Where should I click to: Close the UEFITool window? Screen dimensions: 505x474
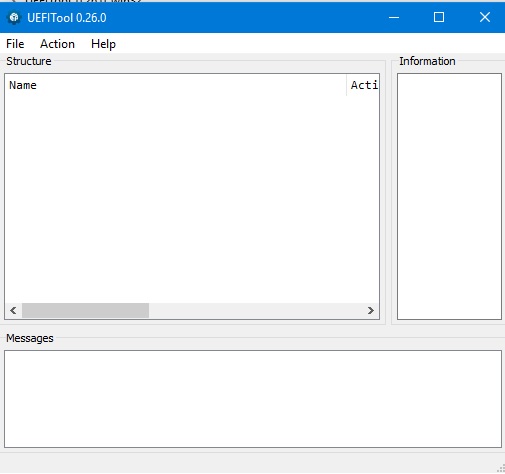click(x=484, y=17)
